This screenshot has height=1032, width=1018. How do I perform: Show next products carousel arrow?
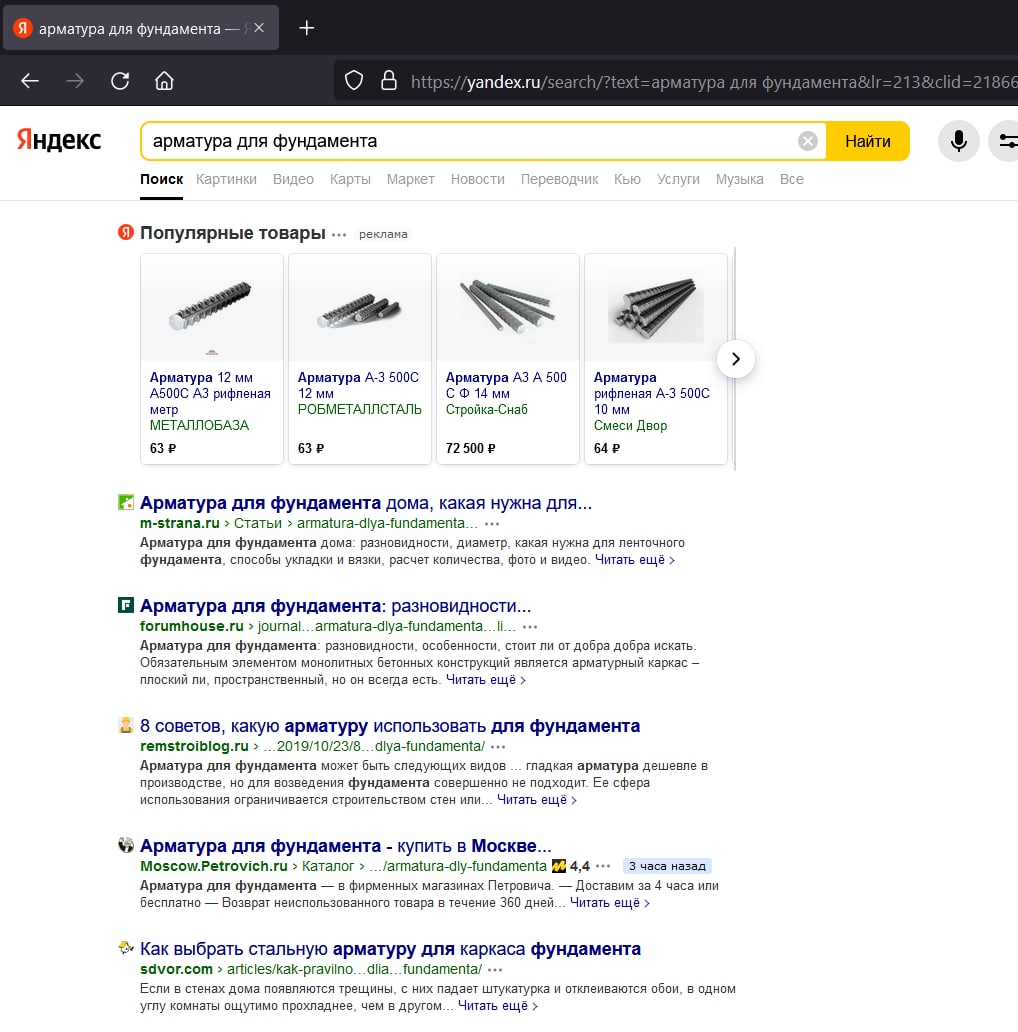tap(736, 359)
